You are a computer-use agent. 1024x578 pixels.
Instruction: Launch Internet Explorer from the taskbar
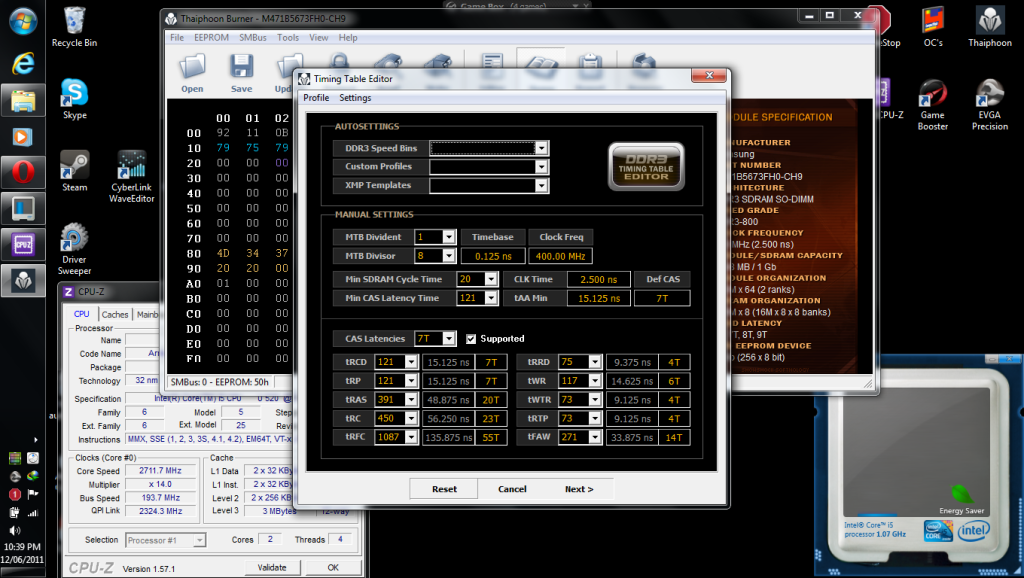click(x=23, y=63)
